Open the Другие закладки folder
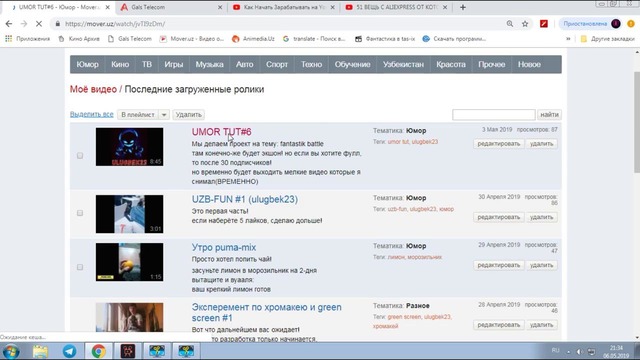The width and height of the screenshot is (640, 360). coord(607,39)
